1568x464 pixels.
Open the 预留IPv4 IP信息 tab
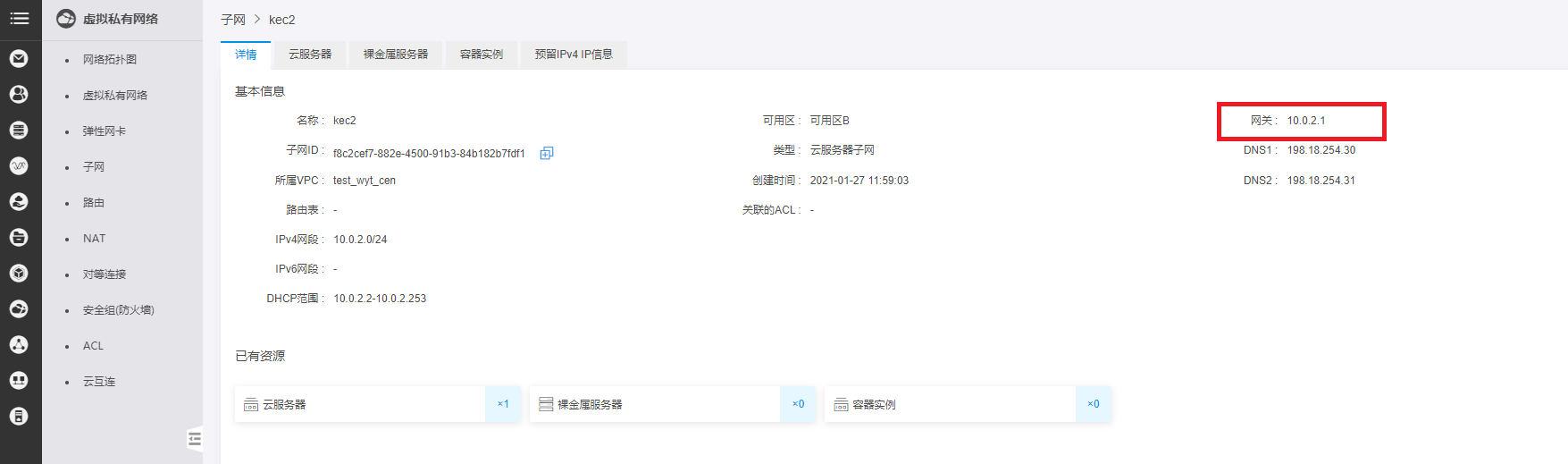574,55
